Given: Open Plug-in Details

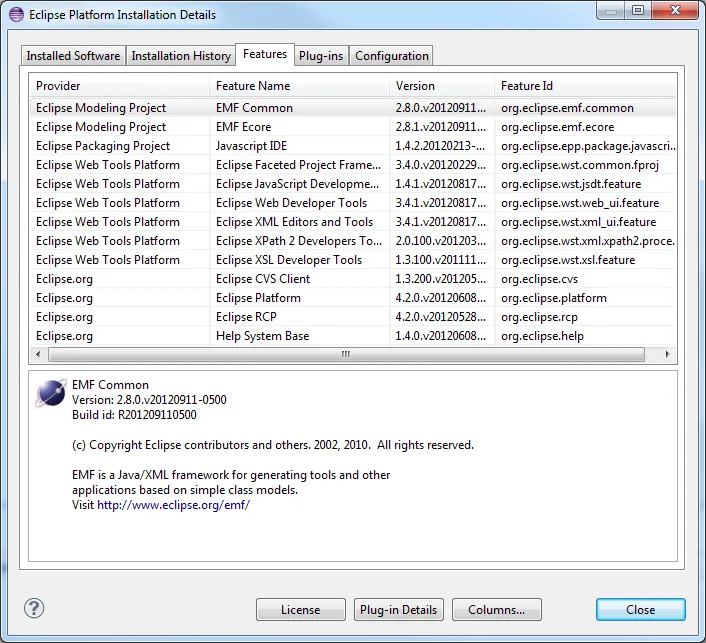Looking at the screenshot, I should pos(398,610).
